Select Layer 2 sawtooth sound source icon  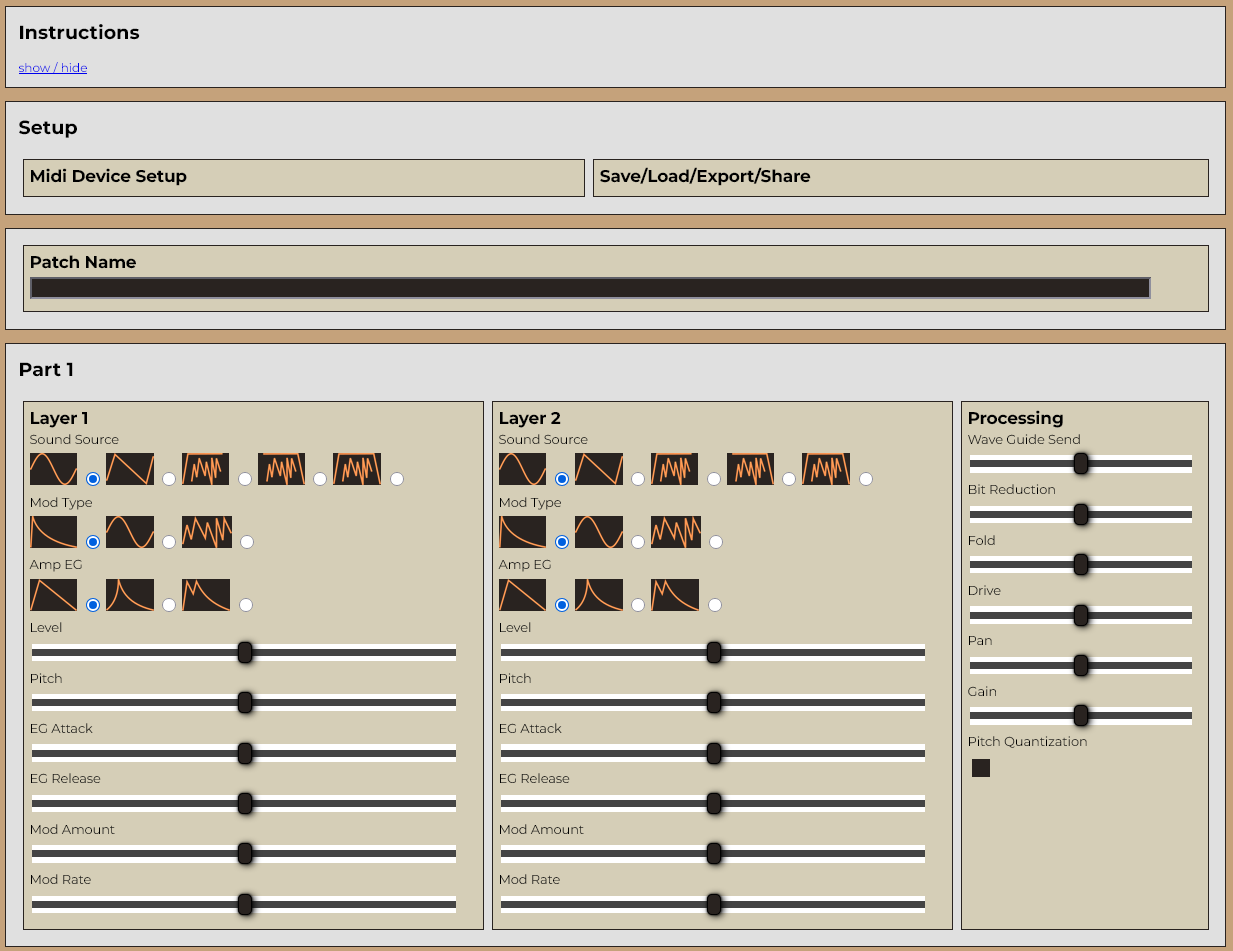point(599,469)
